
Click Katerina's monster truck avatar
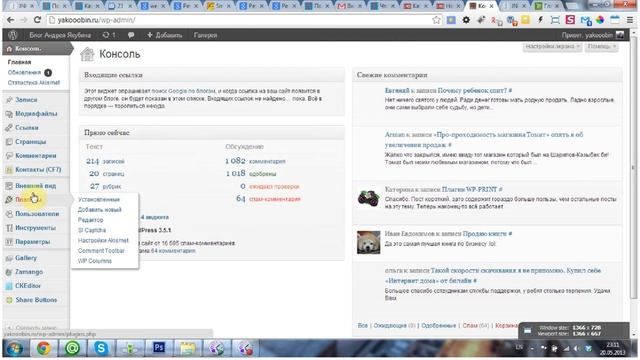click(368, 199)
